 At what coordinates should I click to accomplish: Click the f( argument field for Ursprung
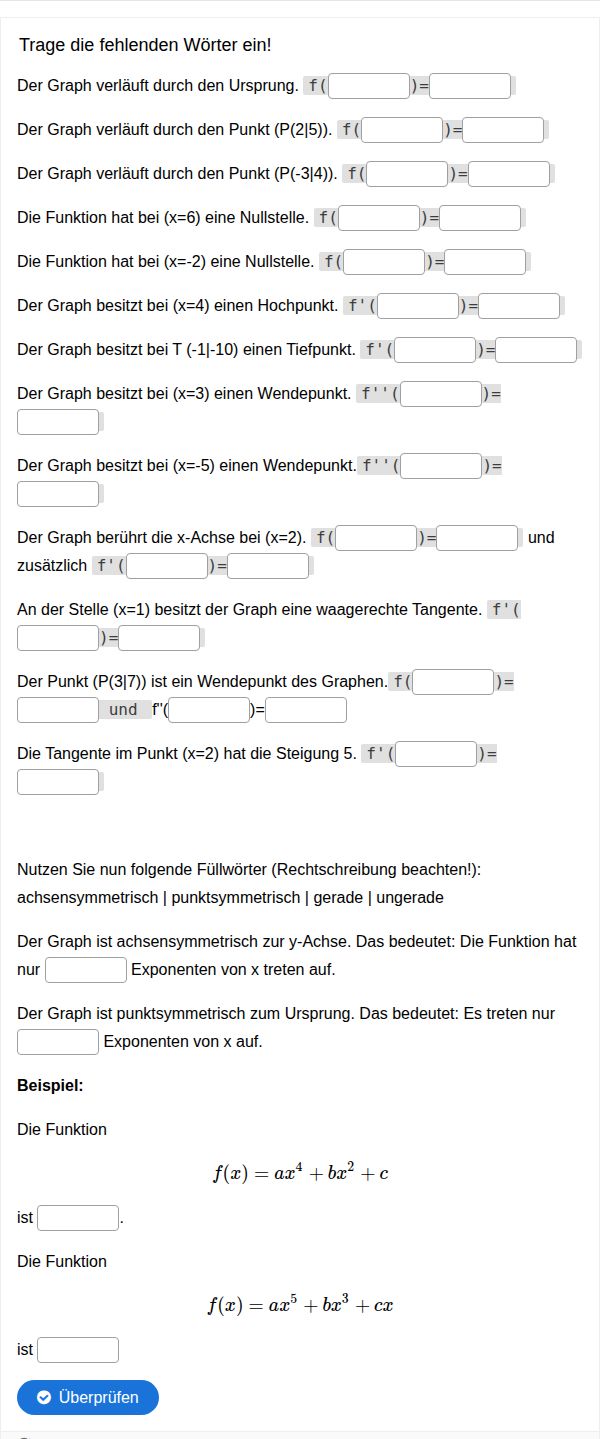tap(369, 86)
